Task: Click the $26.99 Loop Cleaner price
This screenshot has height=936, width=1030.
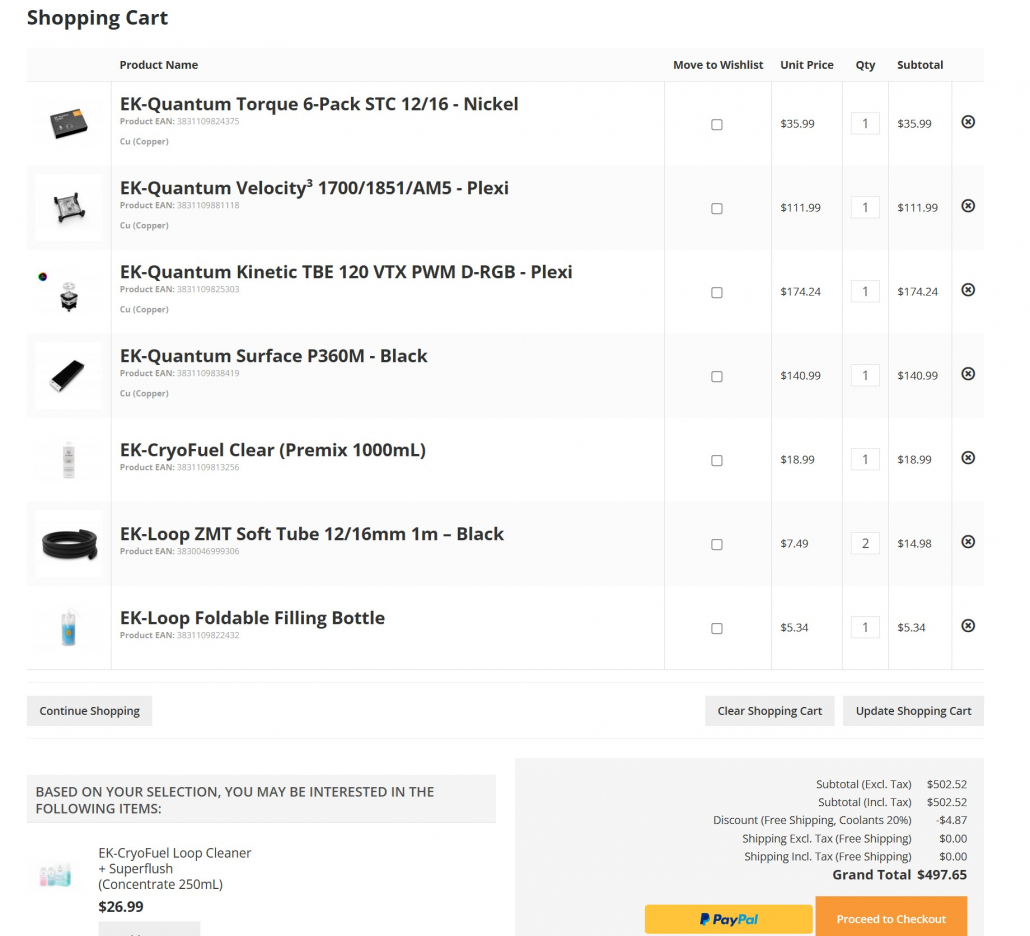Action: click(121, 906)
